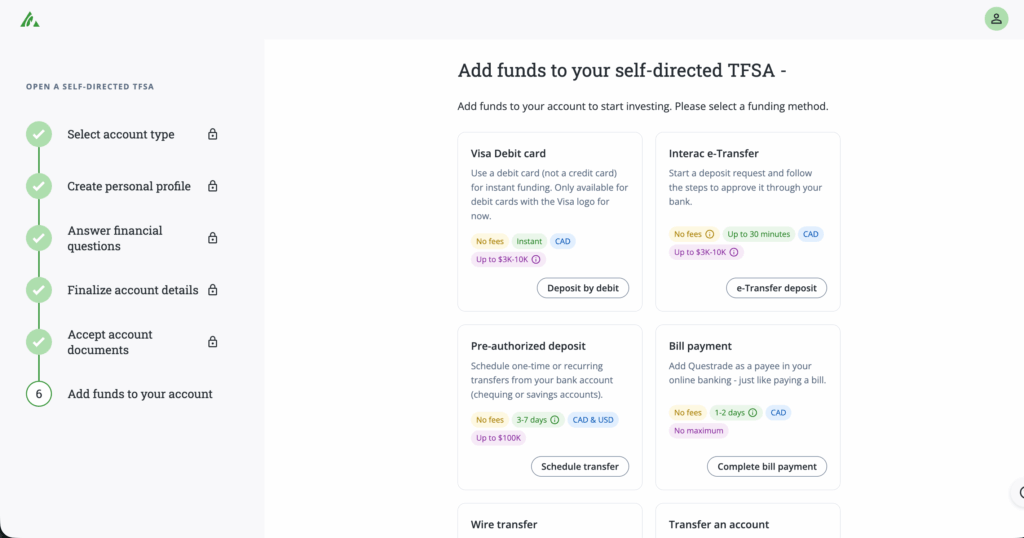Viewport: 1024px width, 538px height.
Task: Click info icon on 3-7 days tag
Action: (x=555, y=420)
